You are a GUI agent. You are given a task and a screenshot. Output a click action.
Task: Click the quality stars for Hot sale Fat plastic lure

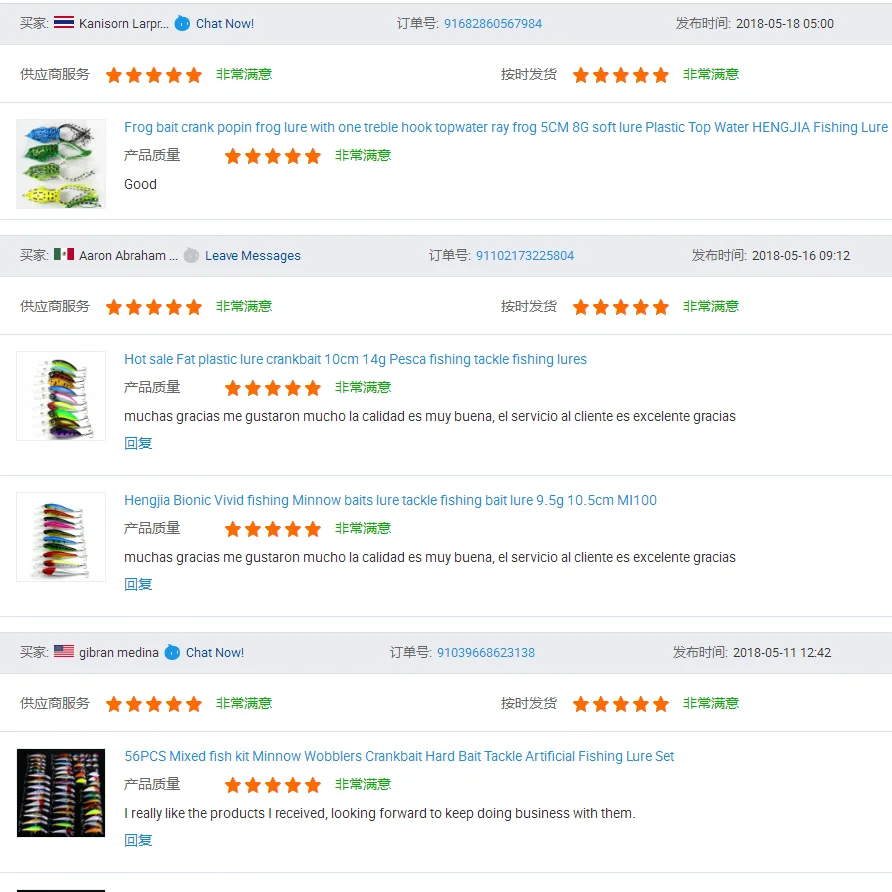[272, 388]
